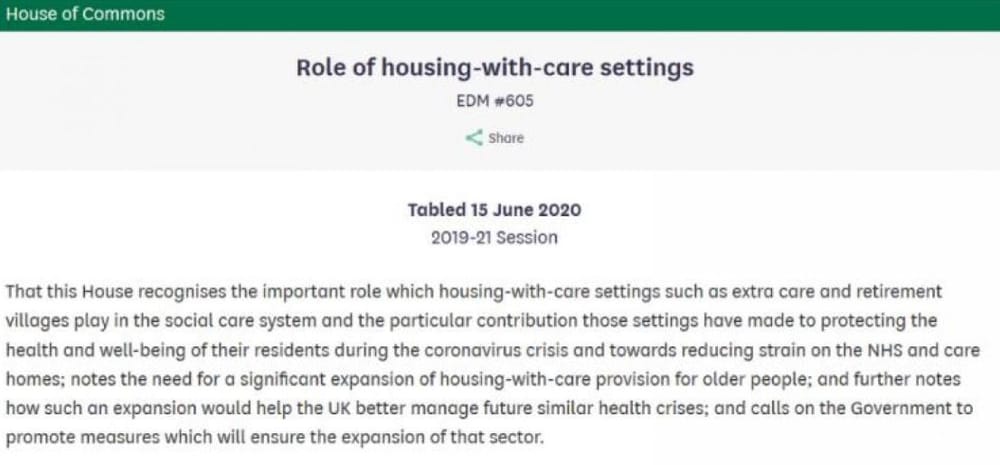Click the empty green header bar area
Screen dimensions: 1000x465
coord(600,14)
